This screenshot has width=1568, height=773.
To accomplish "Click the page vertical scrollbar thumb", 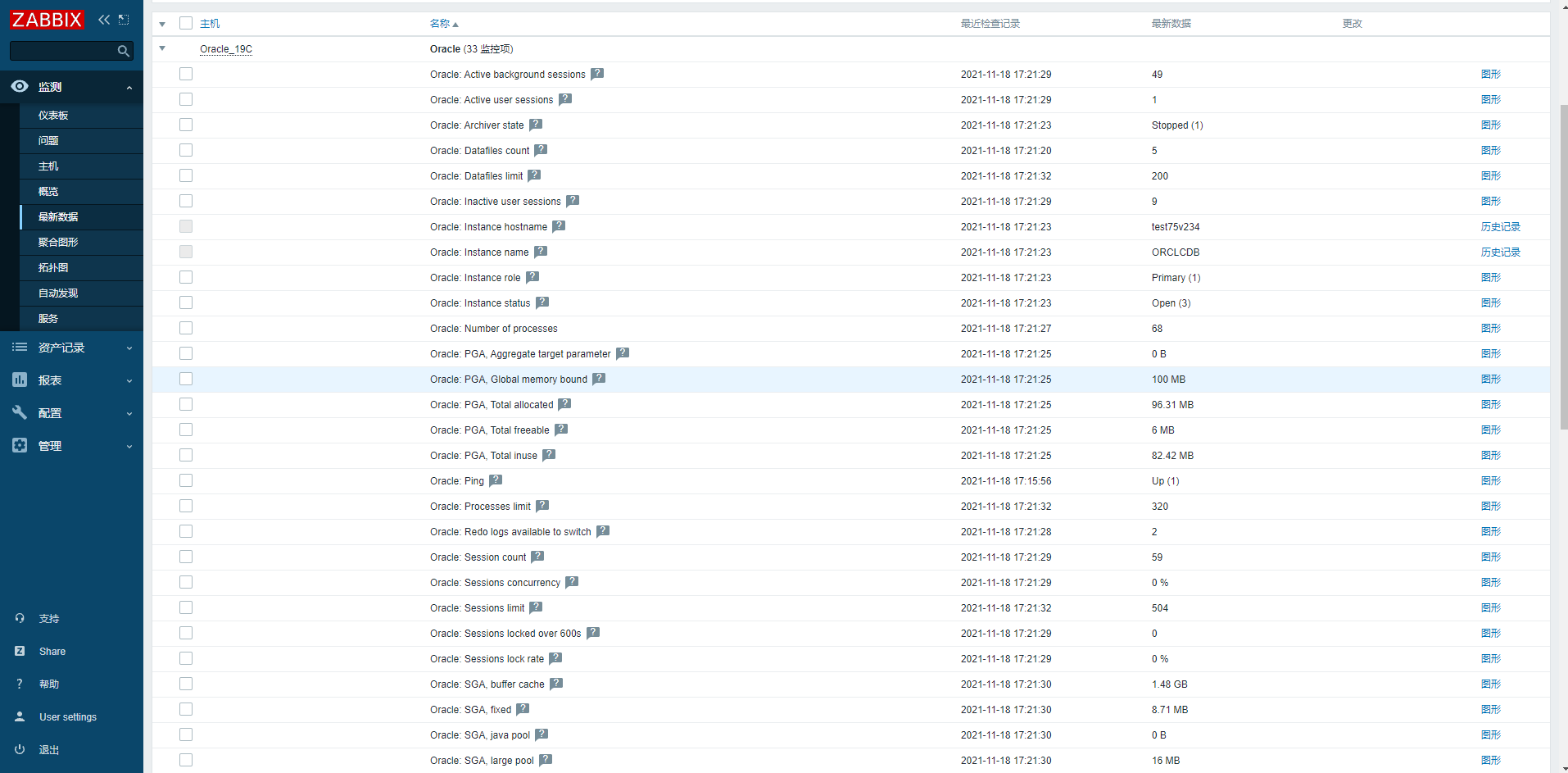I will (1563, 266).
